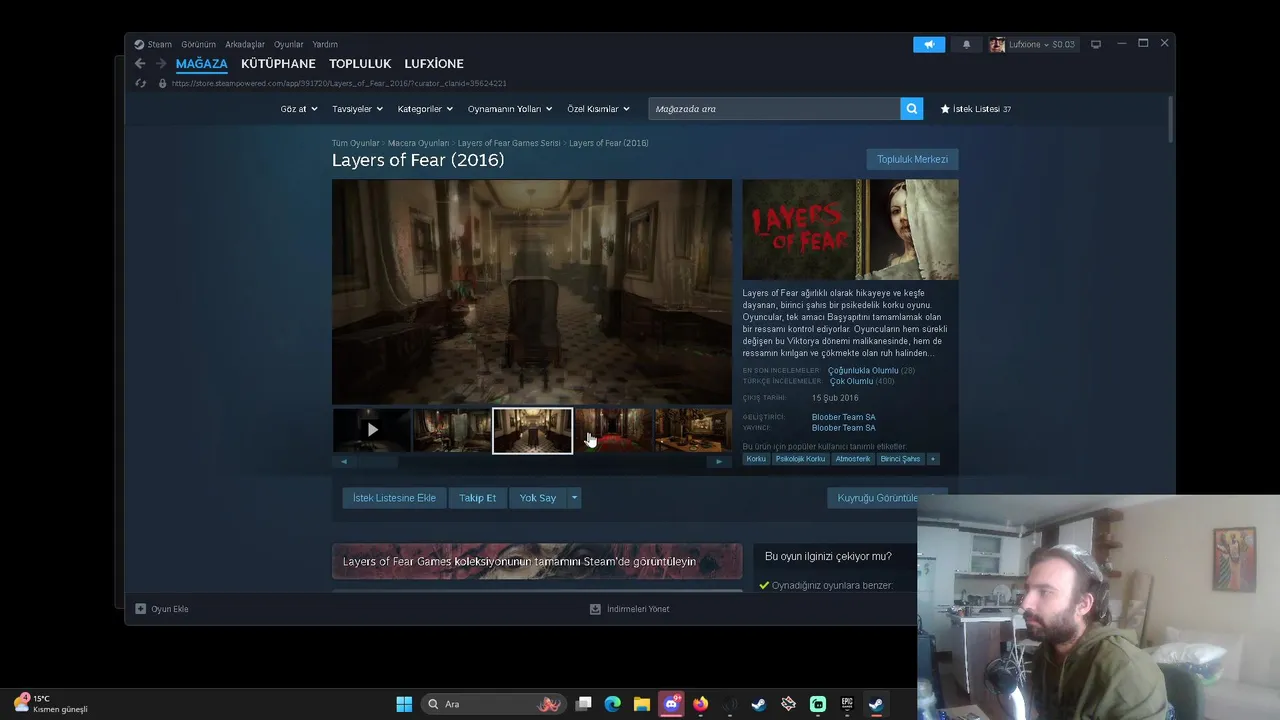Select the highlighted hallway screenshot thumbnail
Screen dimensions: 1280x720
532,430
